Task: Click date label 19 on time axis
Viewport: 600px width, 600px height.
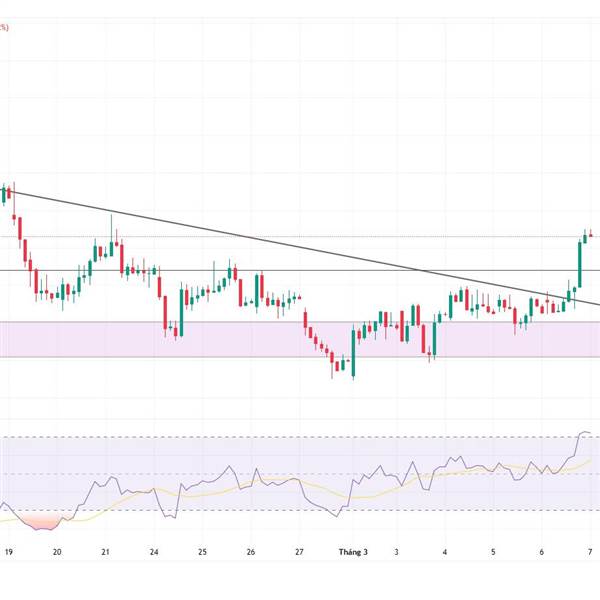Action: click(8, 551)
